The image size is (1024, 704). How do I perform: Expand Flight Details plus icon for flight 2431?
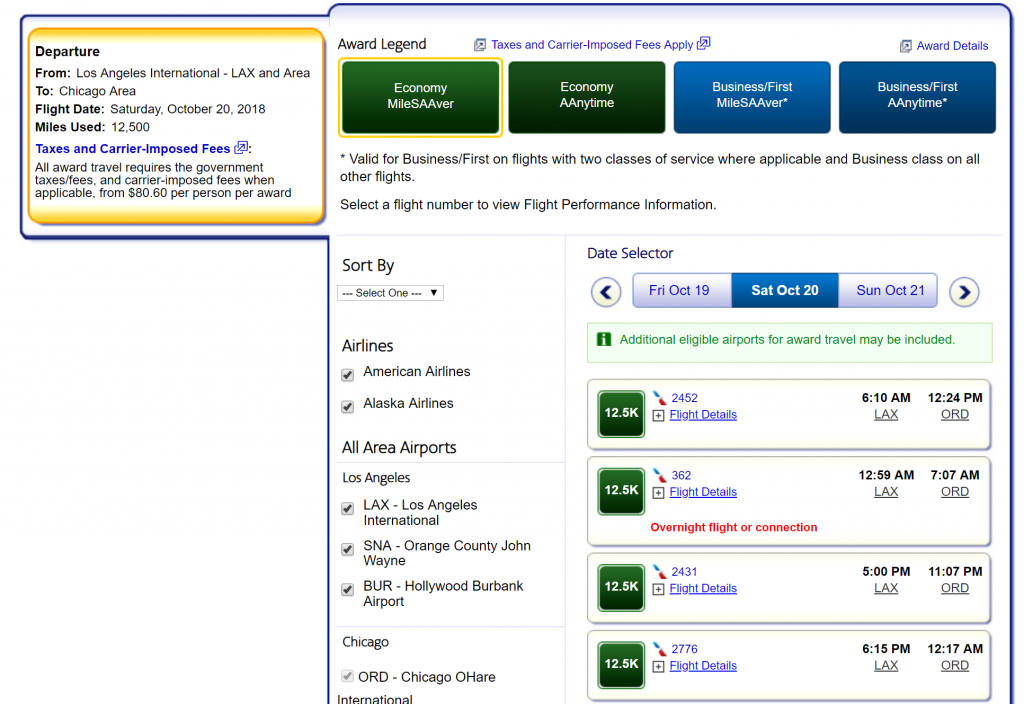point(658,589)
